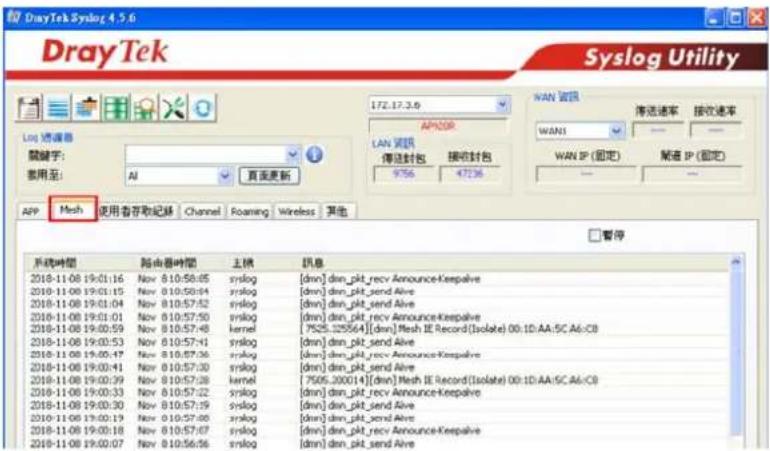This screenshot has height=451, width=770.
Task: Tick the 暫停 pause checkbox
Action: pyautogui.click(x=594, y=235)
